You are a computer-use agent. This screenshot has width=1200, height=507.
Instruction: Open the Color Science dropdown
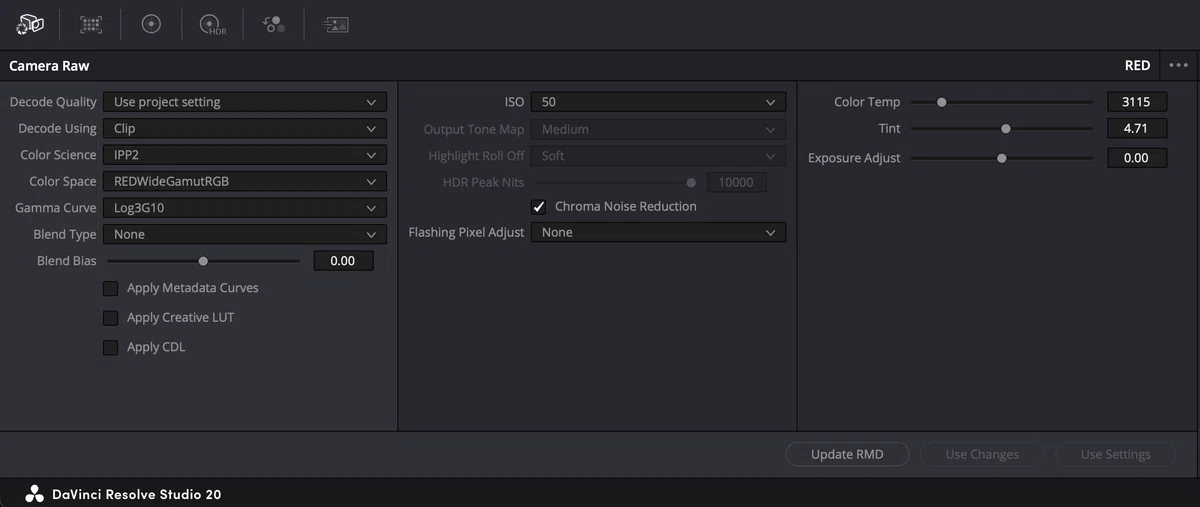click(244, 155)
